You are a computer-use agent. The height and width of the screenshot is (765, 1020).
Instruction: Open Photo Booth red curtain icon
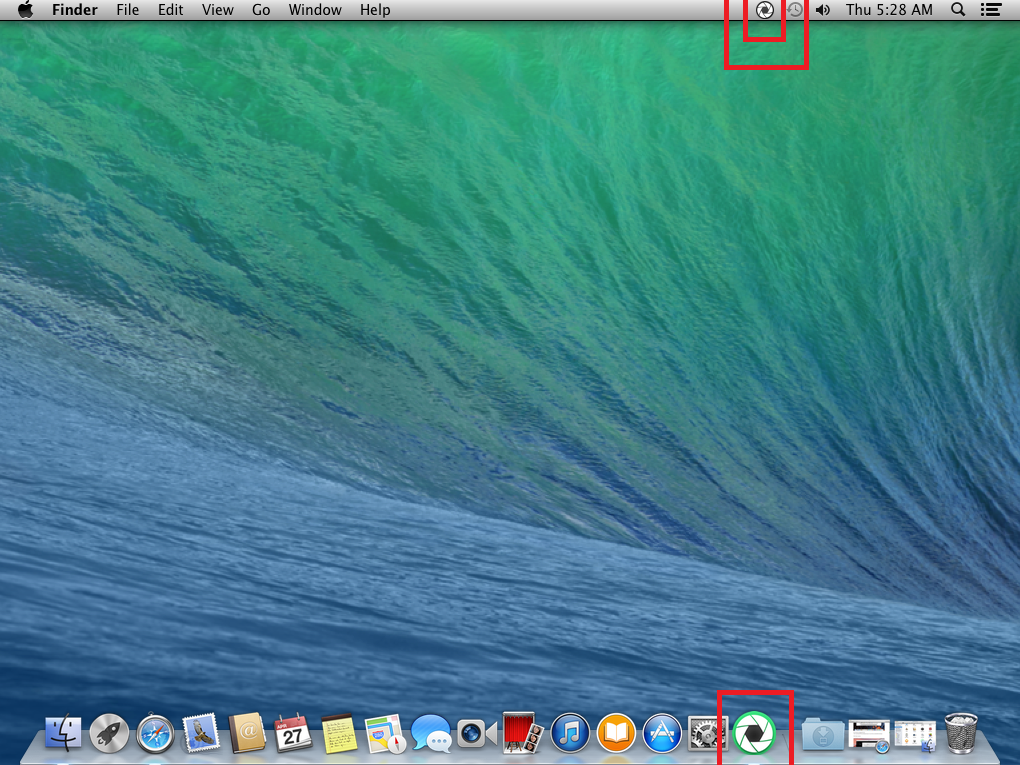pos(522,733)
